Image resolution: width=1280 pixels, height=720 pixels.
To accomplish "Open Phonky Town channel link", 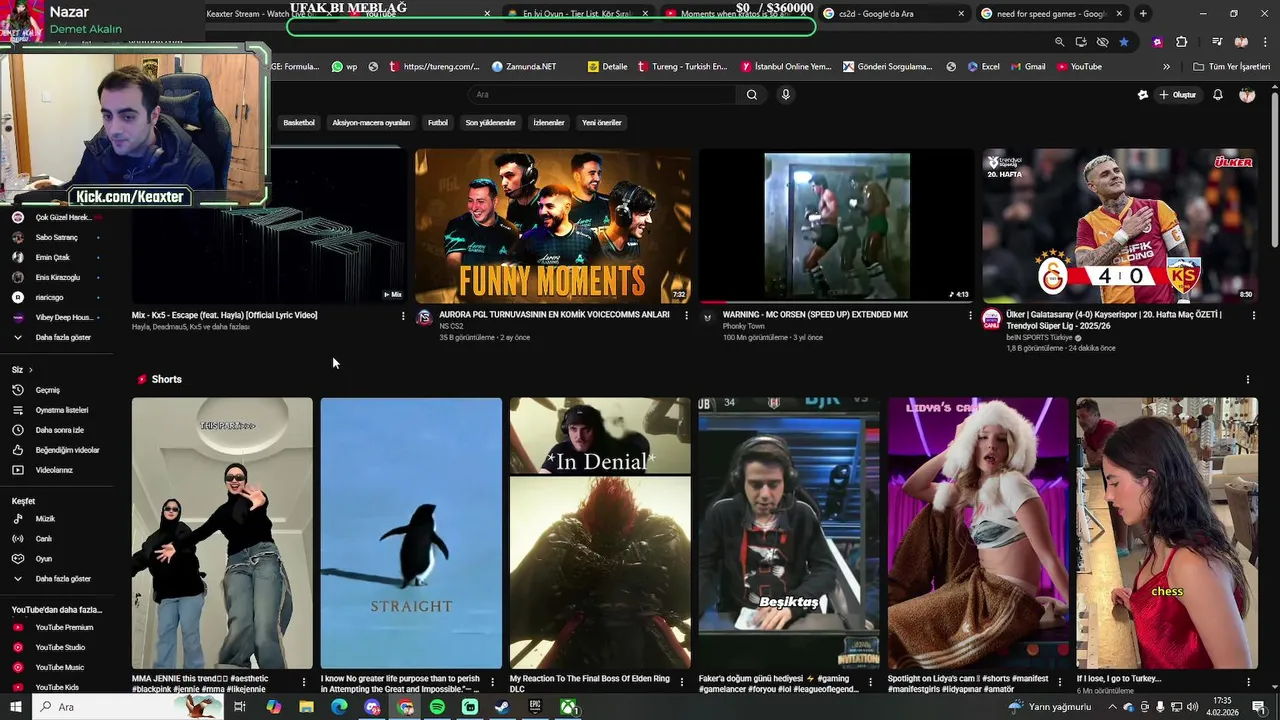I will point(743,327).
